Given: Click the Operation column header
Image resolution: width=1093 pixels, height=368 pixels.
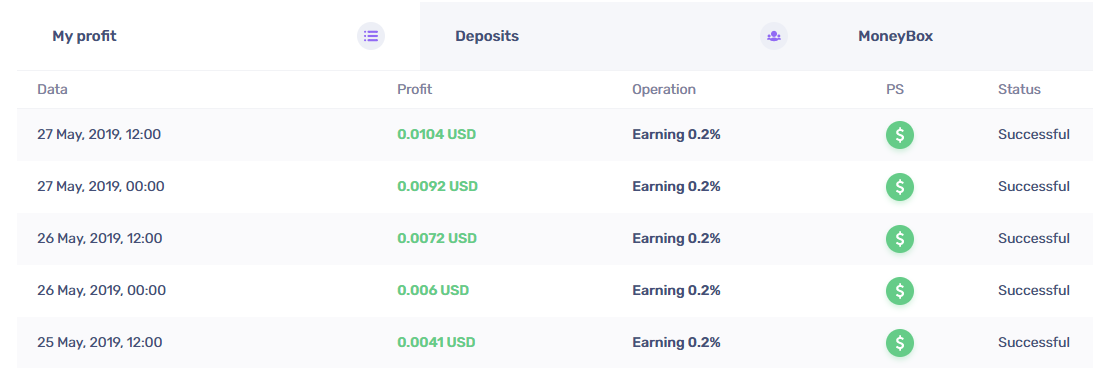Looking at the screenshot, I should click(x=664, y=89).
